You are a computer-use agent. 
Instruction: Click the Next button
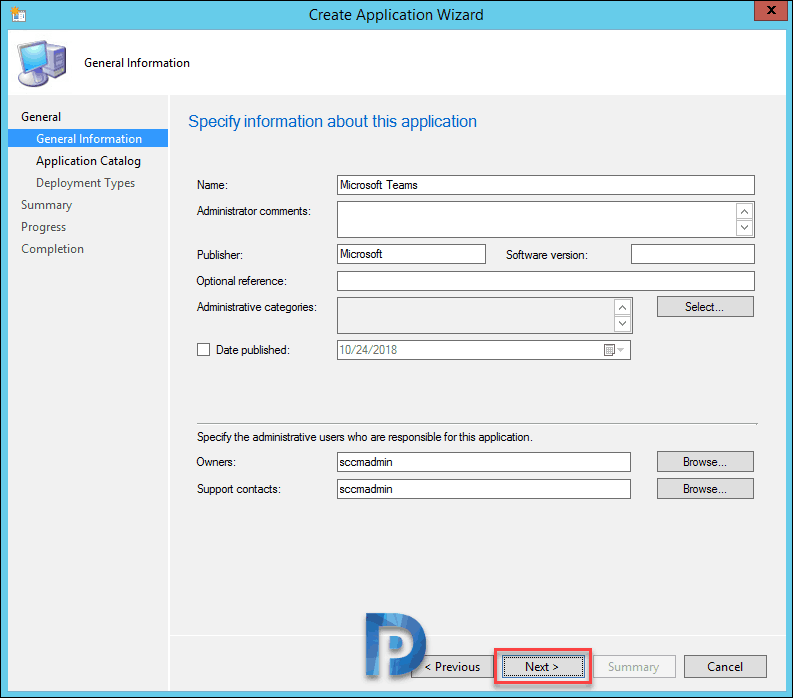coord(543,667)
